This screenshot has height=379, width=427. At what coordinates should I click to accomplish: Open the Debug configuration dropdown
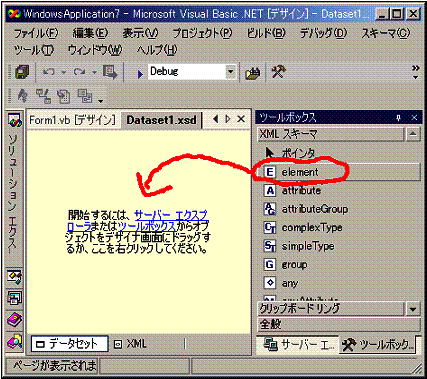click(230, 72)
